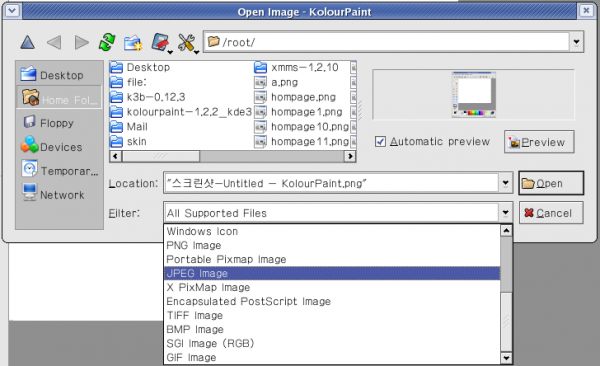Reload the folder with green refresh icon
The height and width of the screenshot is (366, 600).
click(107, 42)
